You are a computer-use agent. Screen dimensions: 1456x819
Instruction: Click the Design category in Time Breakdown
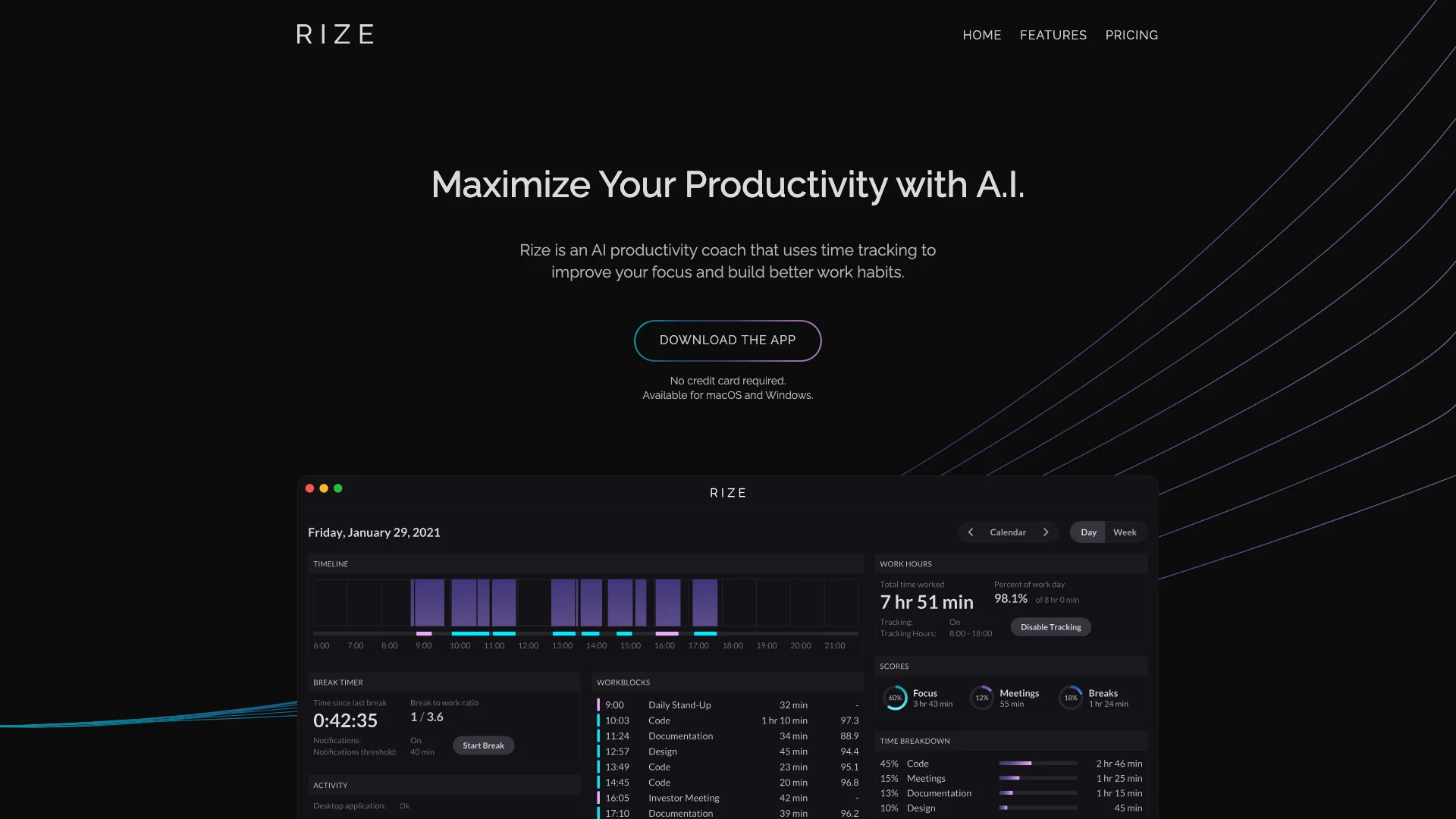(919, 808)
